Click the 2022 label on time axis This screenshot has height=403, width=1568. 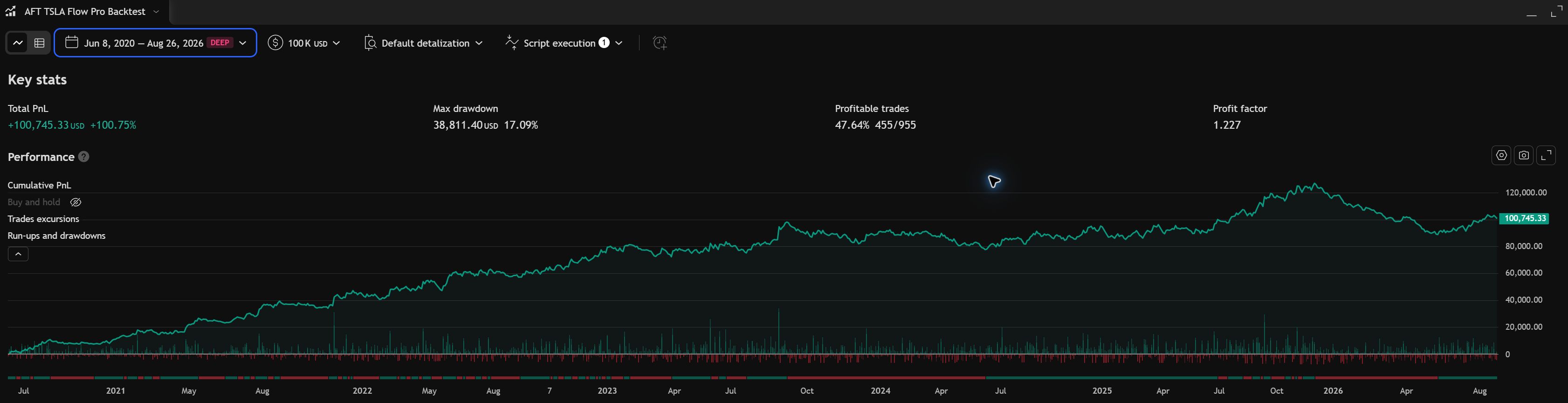click(362, 391)
